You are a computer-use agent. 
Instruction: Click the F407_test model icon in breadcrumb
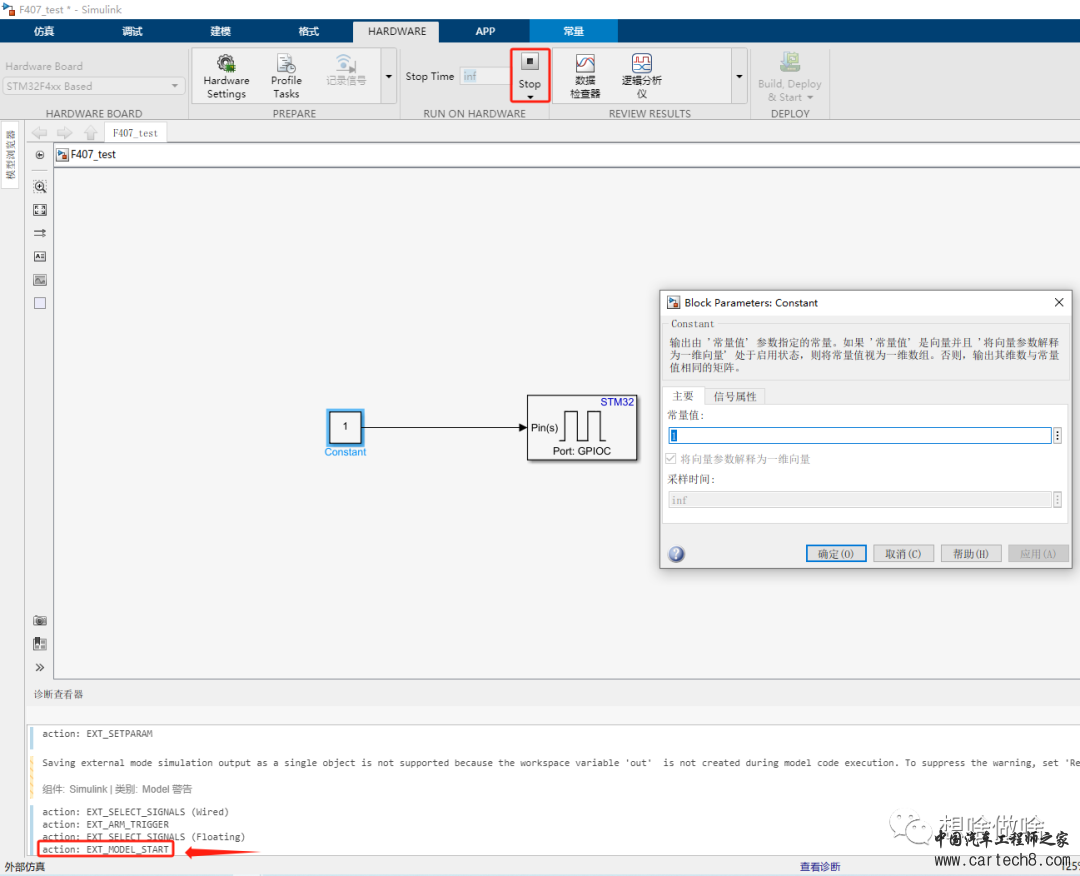click(x=63, y=154)
